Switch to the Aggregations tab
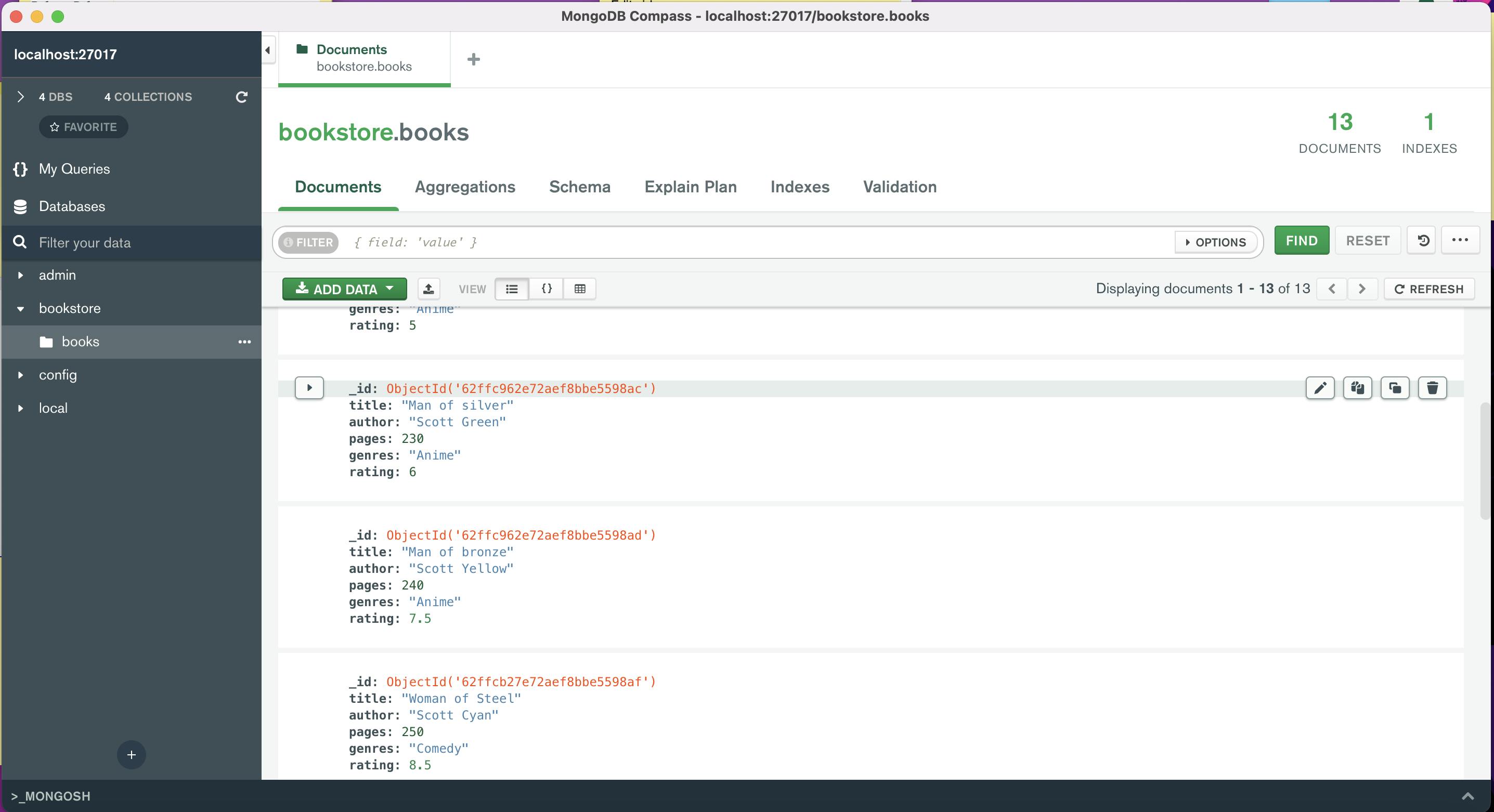Viewport: 1494px width, 812px height. tap(465, 187)
